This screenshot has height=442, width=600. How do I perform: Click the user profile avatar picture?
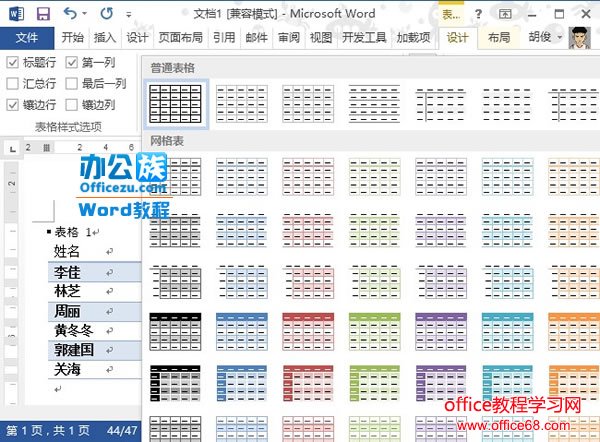tap(580, 38)
